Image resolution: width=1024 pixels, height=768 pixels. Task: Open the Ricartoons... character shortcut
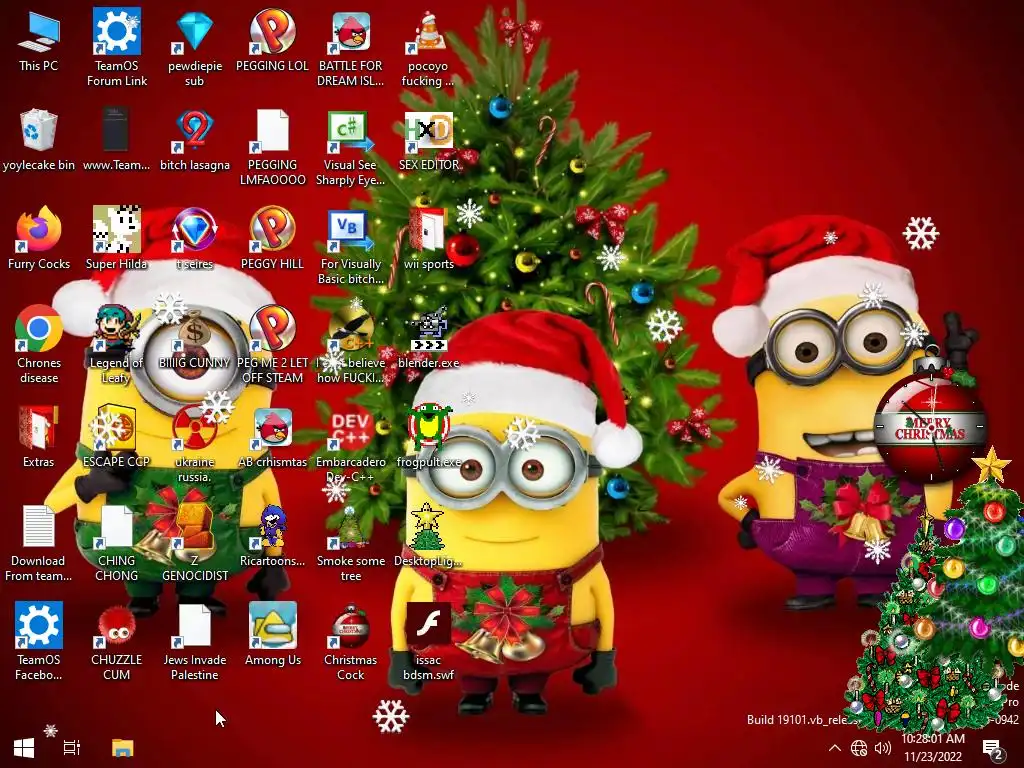(x=272, y=536)
